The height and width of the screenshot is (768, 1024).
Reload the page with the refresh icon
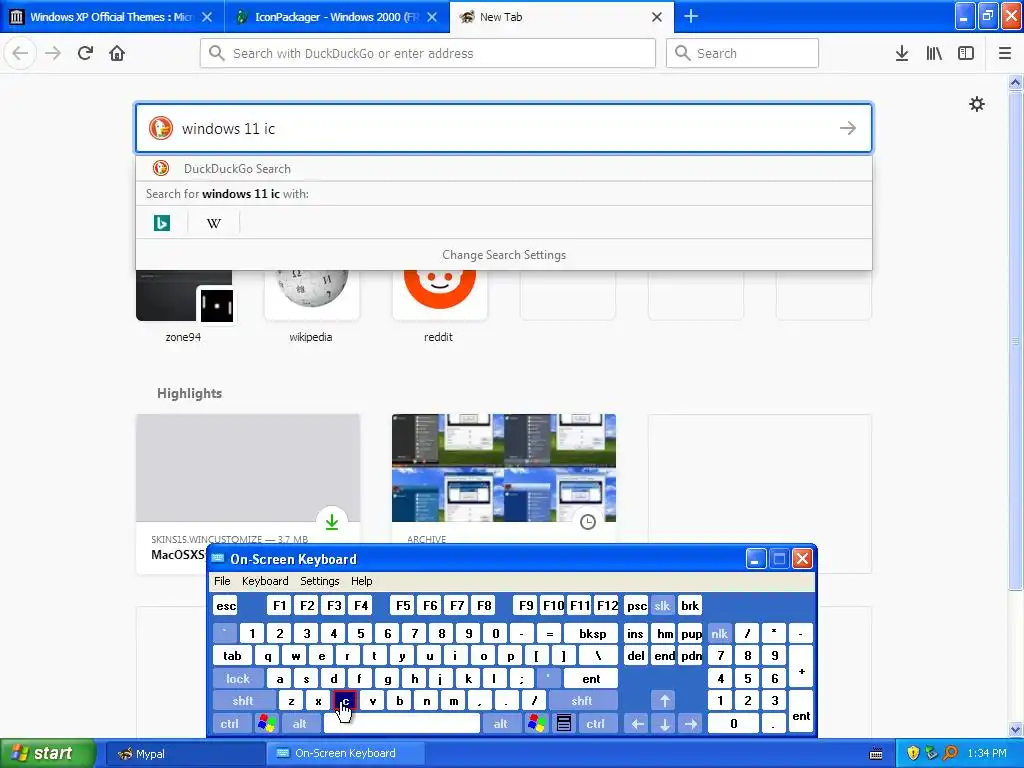click(x=85, y=53)
